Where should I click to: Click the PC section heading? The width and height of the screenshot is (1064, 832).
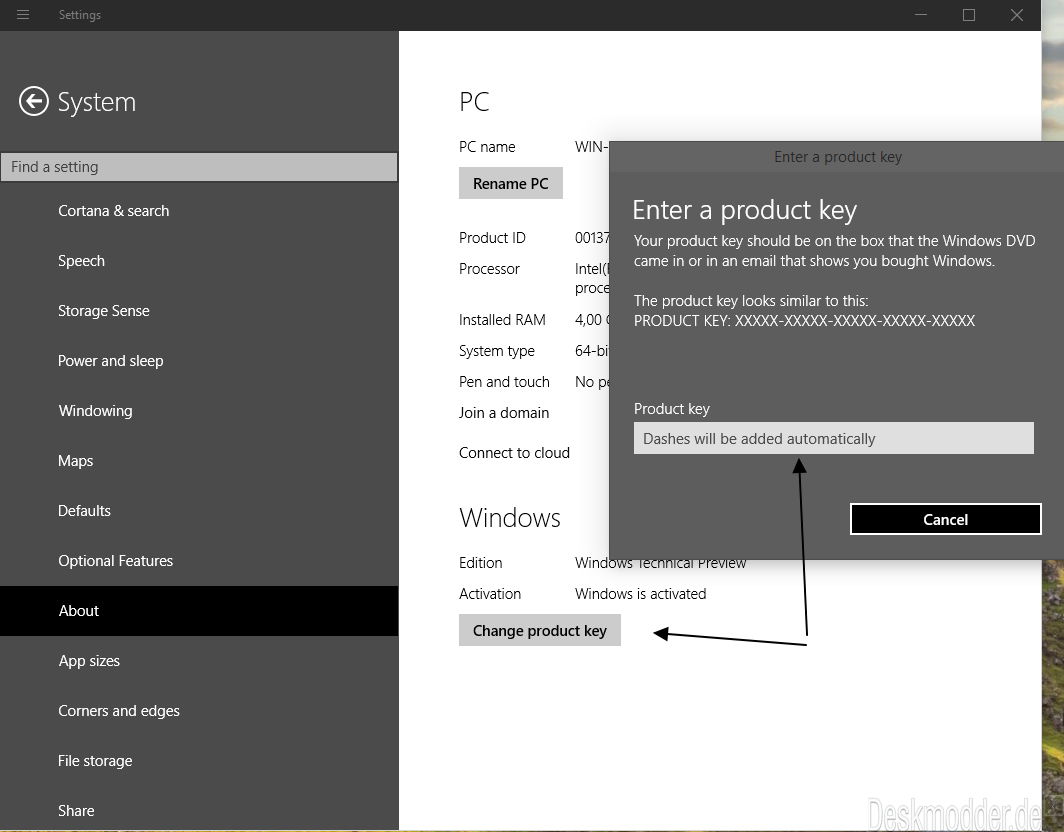point(474,102)
